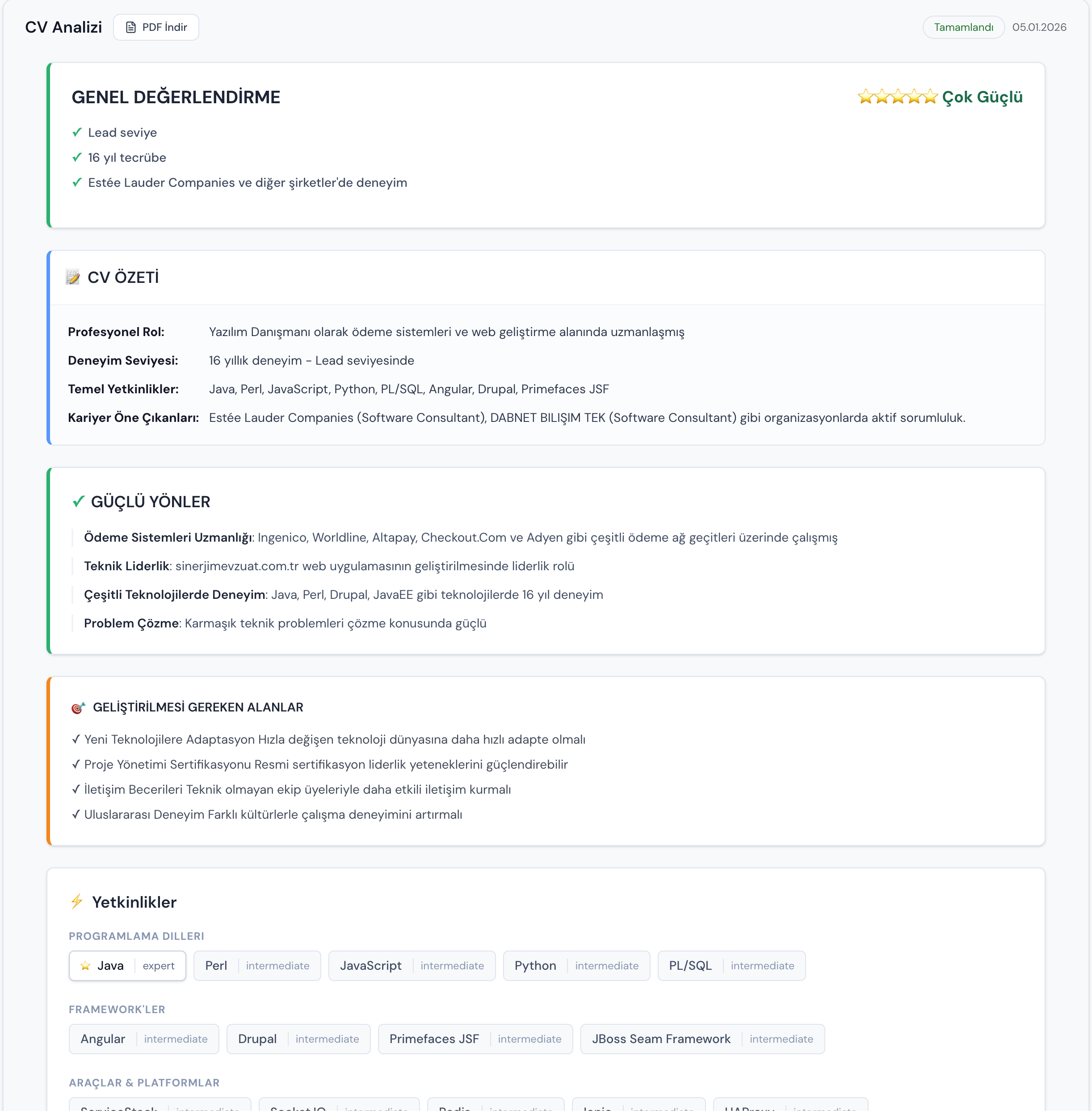Click the Temel Yetkinlikler label
Image resolution: width=1092 pixels, height=1111 pixels.
tap(123, 389)
